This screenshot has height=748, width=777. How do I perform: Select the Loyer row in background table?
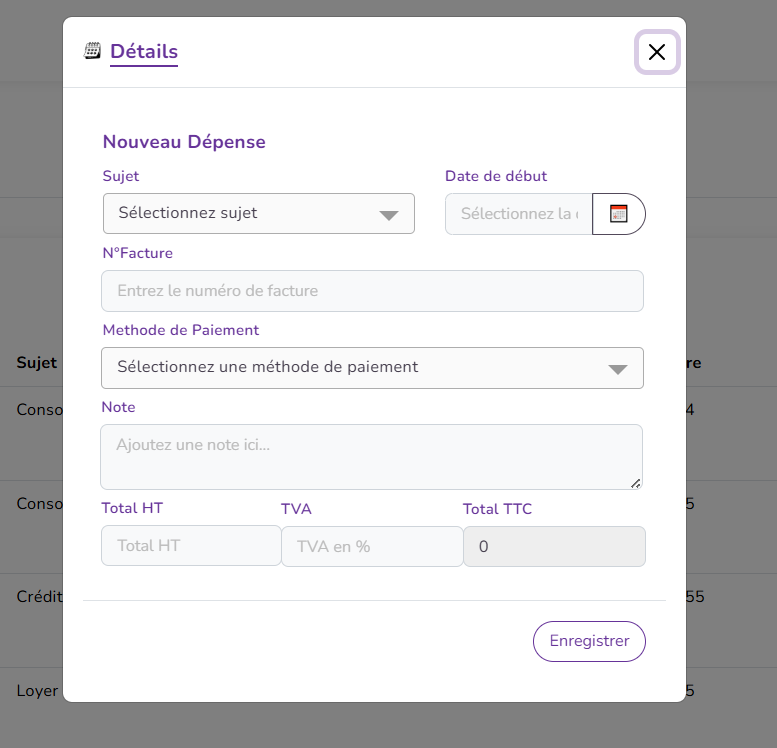pos(39,690)
